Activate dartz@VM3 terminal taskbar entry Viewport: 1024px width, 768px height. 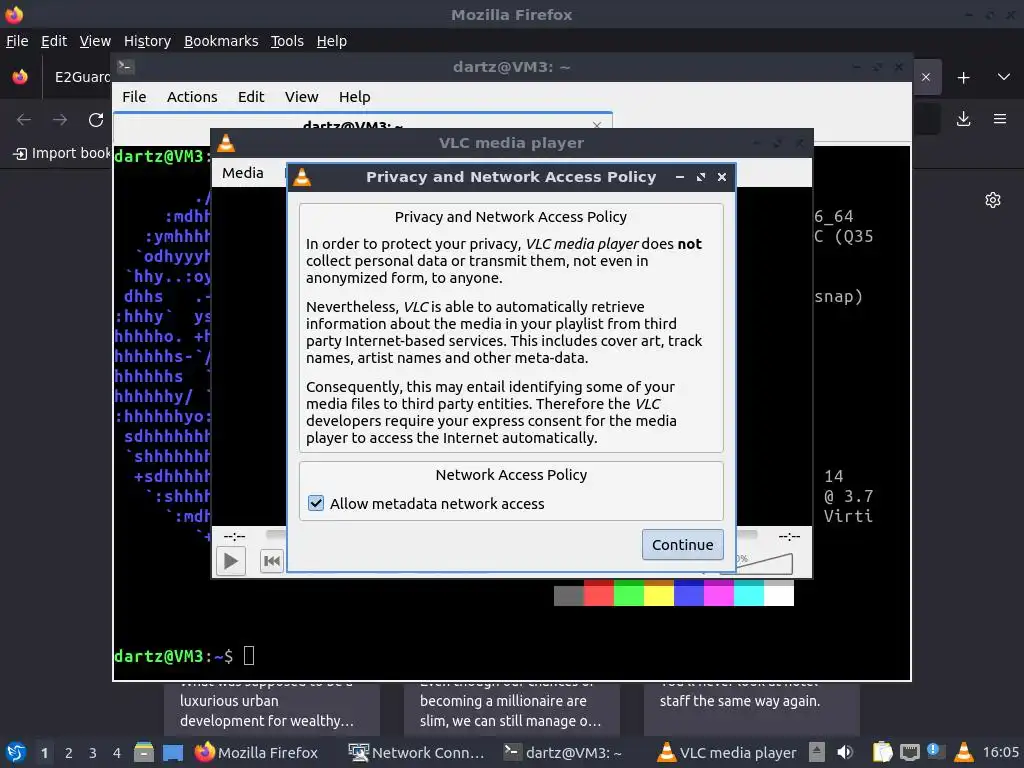tap(564, 753)
